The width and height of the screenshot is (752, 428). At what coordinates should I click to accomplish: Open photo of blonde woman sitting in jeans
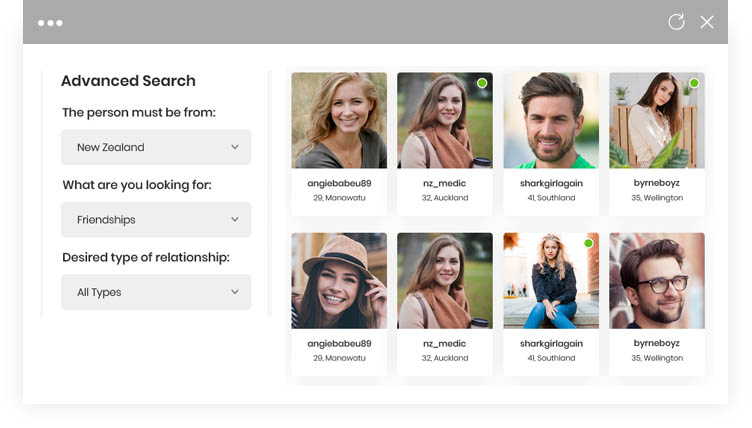click(551, 281)
